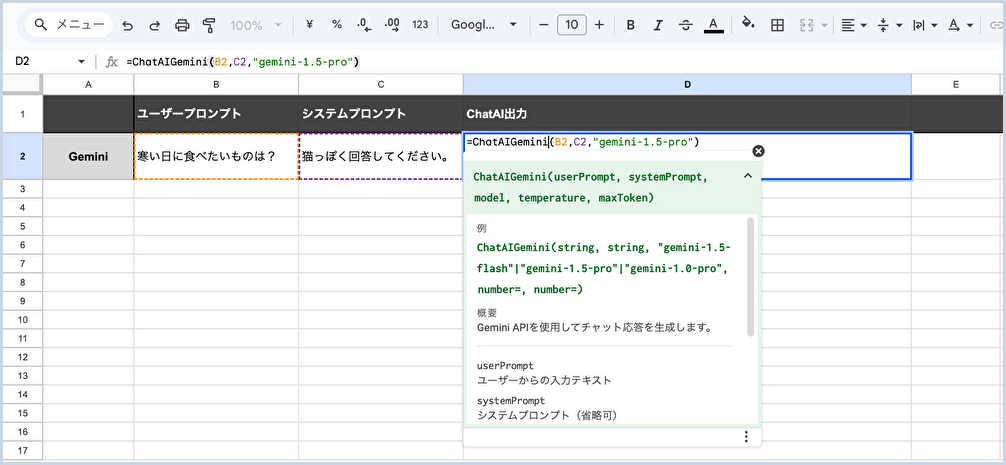The width and height of the screenshot is (1006, 465).
Task: Click the systemPrompt parameter description
Action: 547,416
